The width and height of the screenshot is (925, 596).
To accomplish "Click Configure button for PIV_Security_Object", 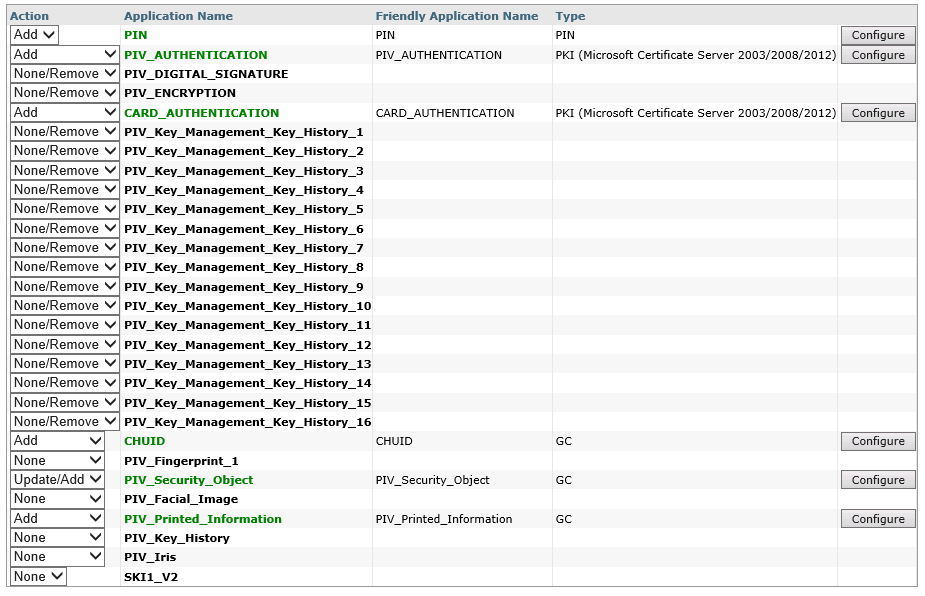I will click(x=877, y=479).
